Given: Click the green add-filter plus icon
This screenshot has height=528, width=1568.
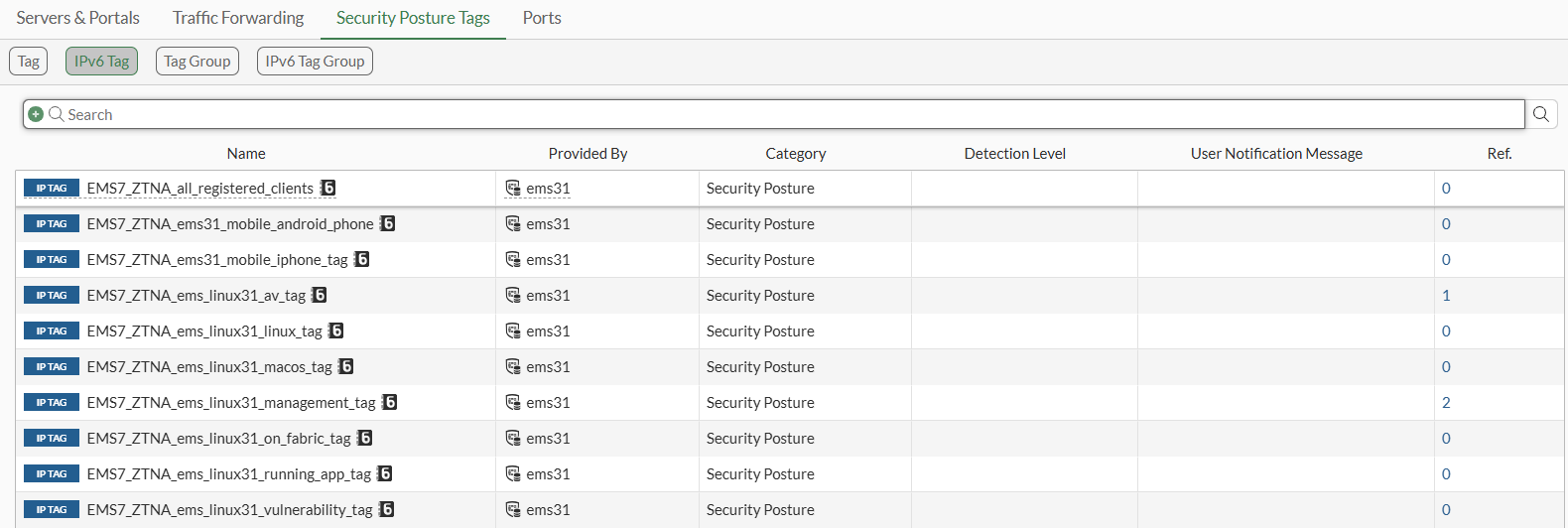Looking at the screenshot, I should [x=36, y=114].
